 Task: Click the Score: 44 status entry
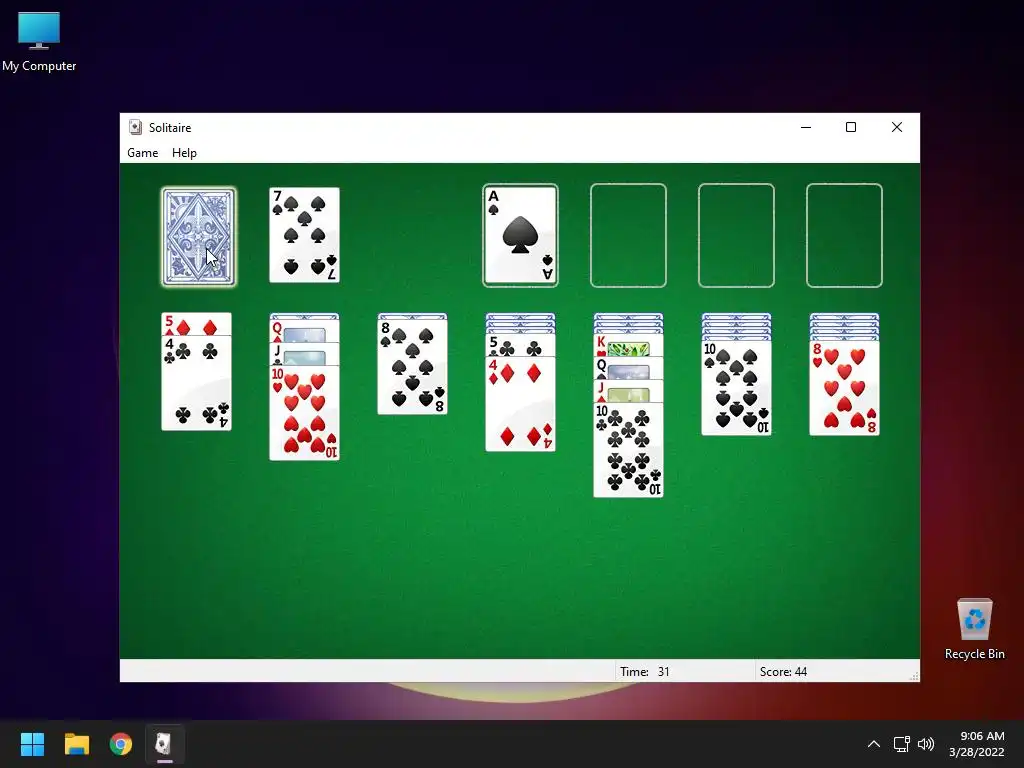click(x=783, y=671)
